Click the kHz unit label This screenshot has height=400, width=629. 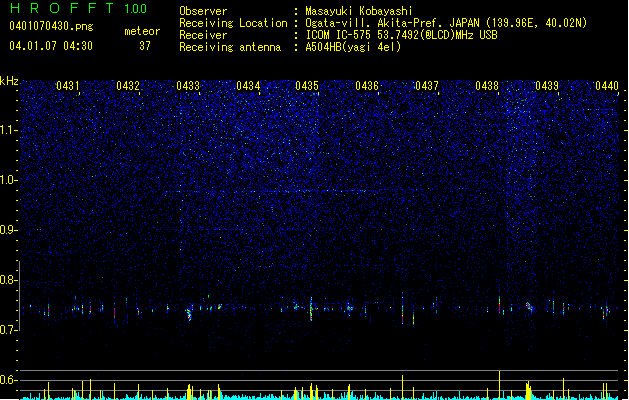pos(9,81)
